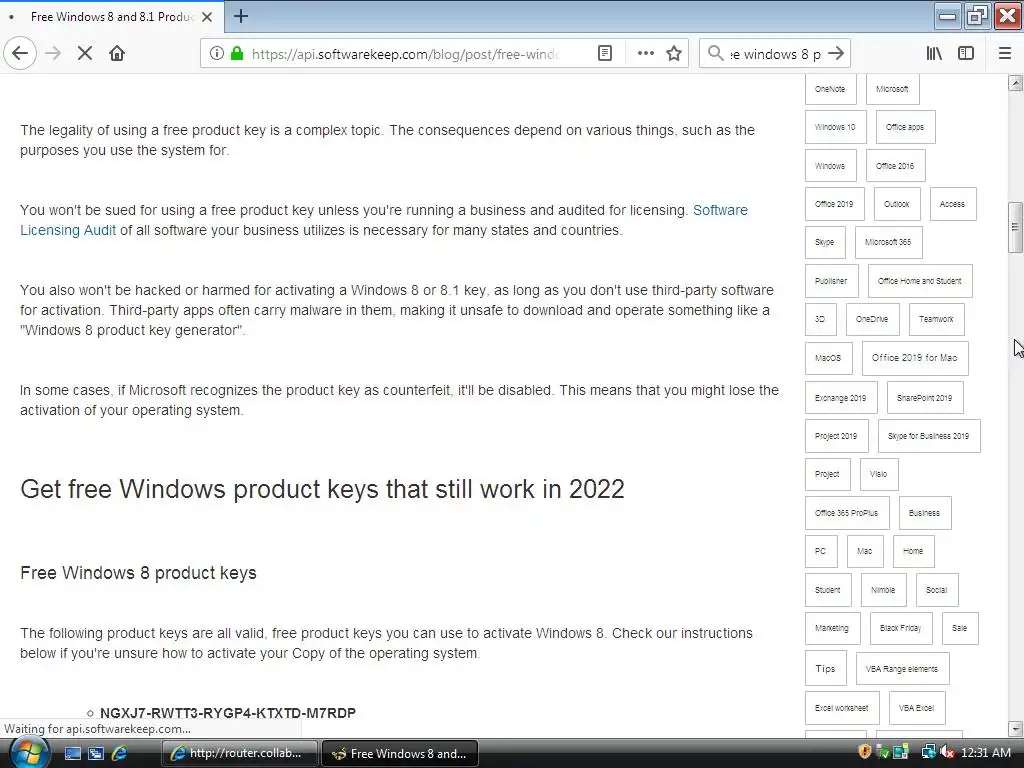
Task: Click the Tips tag
Action: 825,669
